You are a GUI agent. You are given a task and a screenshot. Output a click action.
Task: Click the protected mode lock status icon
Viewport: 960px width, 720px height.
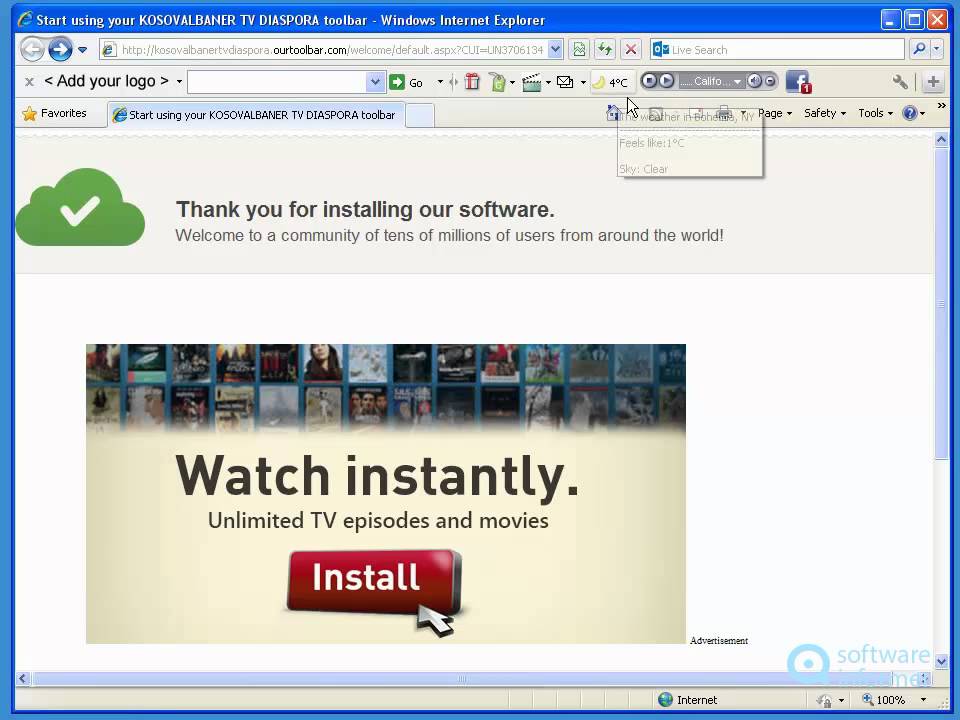(x=824, y=700)
